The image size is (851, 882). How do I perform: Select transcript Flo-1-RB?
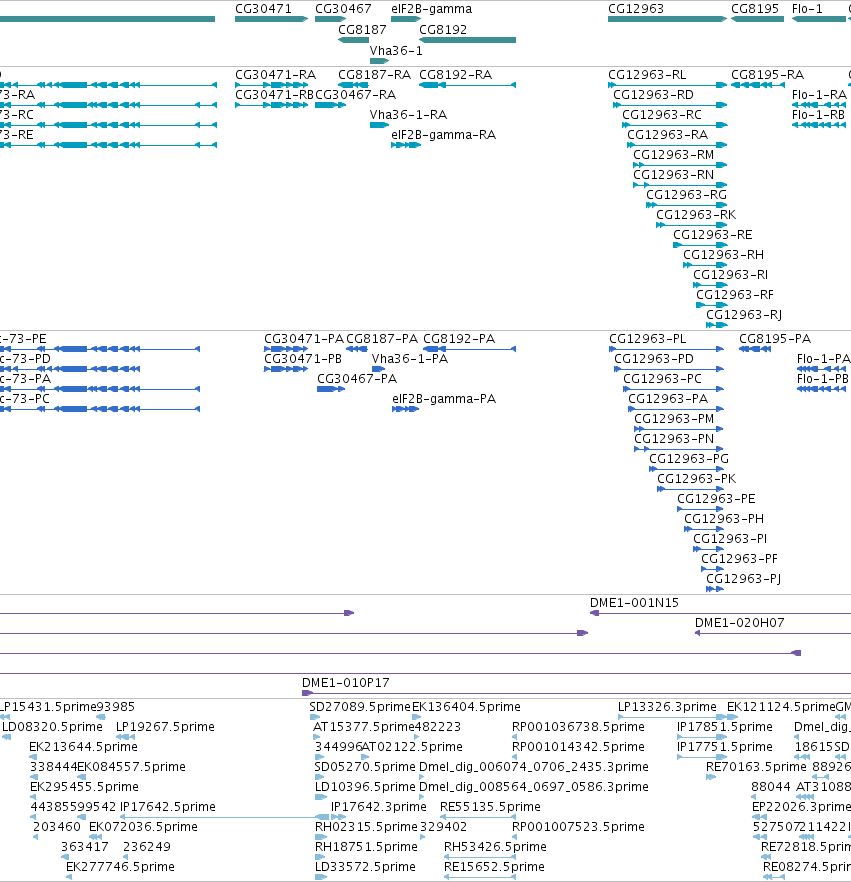click(x=818, y=115)
